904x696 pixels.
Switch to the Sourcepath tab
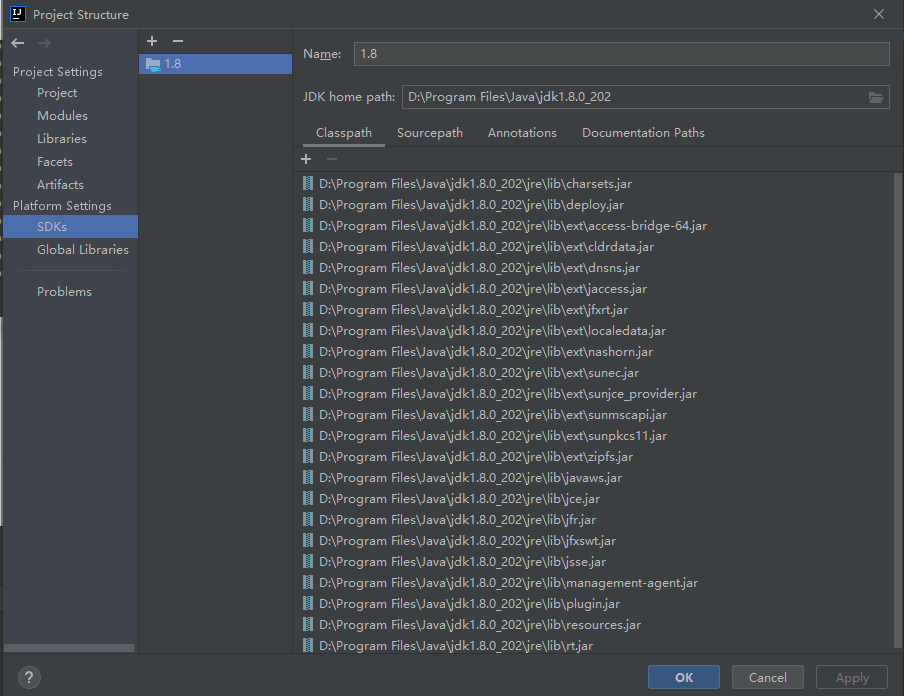(x=430, y=133)
